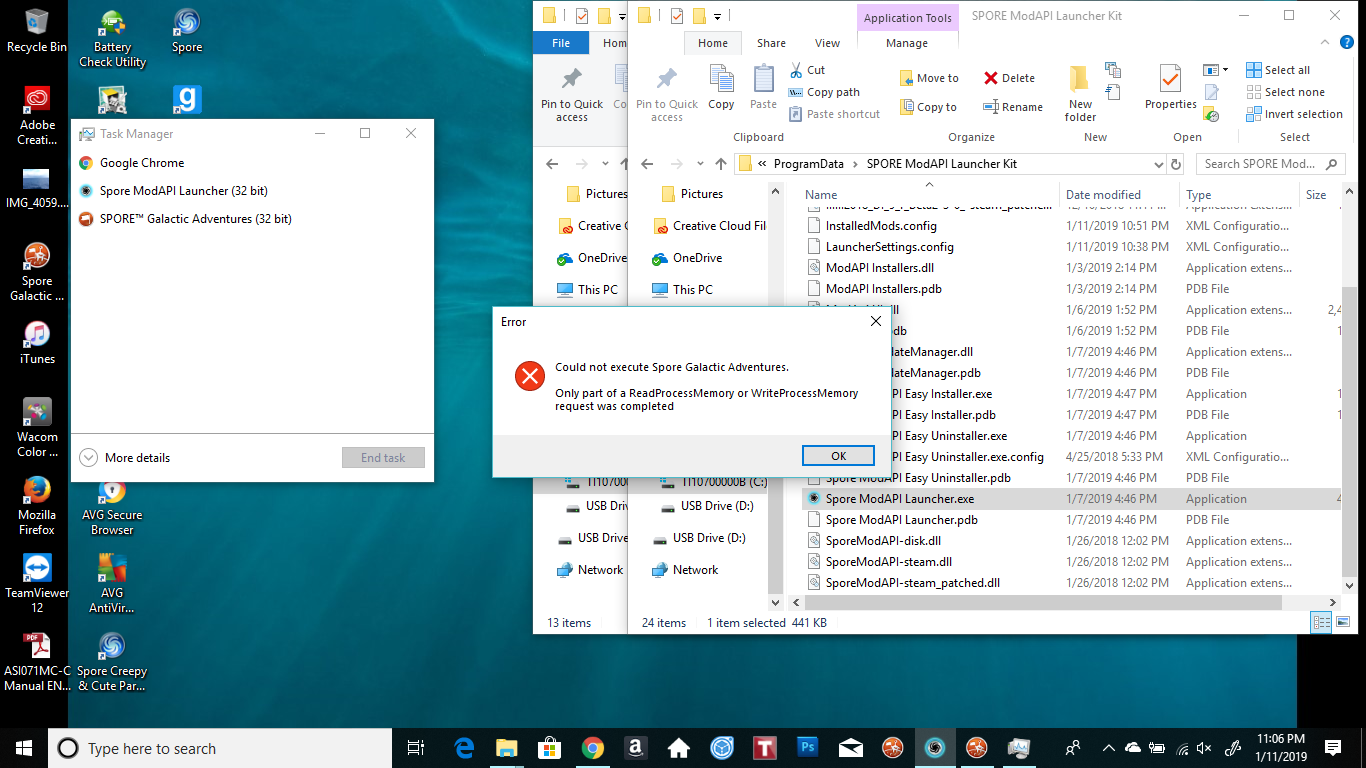Select OneDrive in the front navigation pane
Viewport: 1366px width, 768px height.
[x=697, y=258]
